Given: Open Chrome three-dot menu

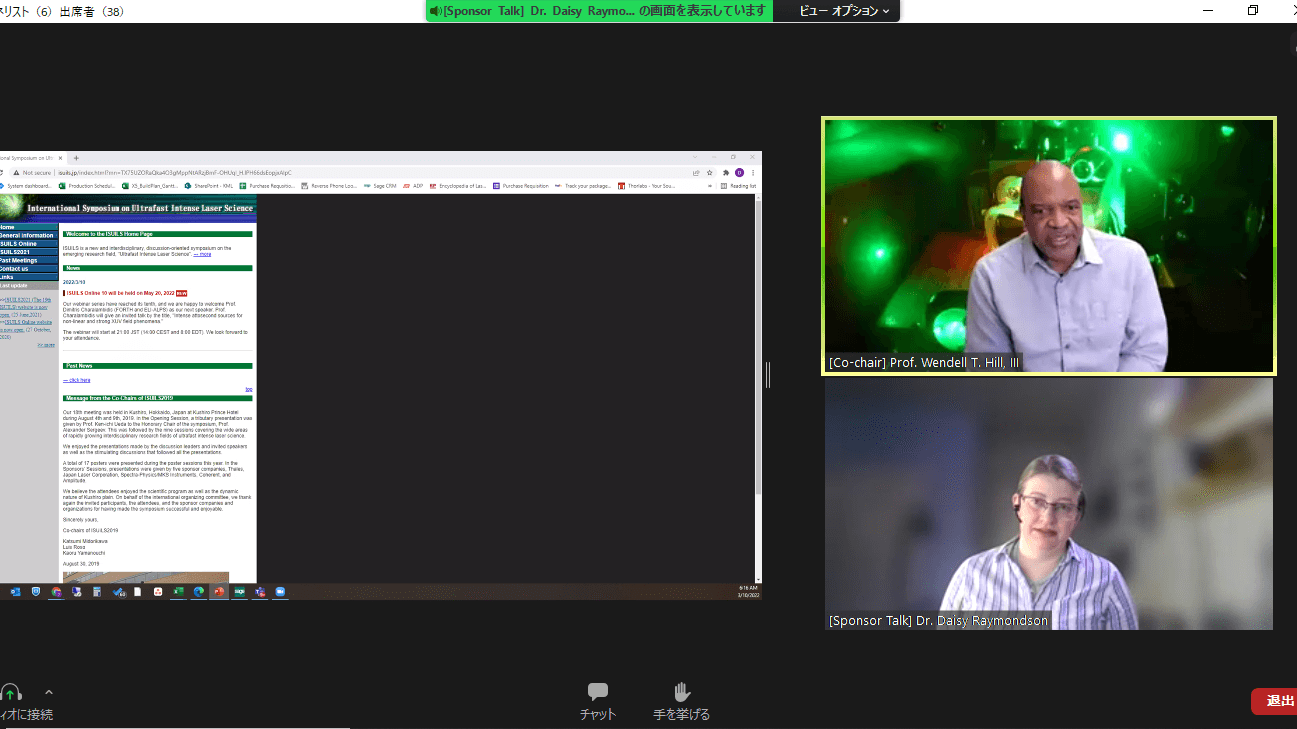Looking at the screenshot, I should 752,173.
